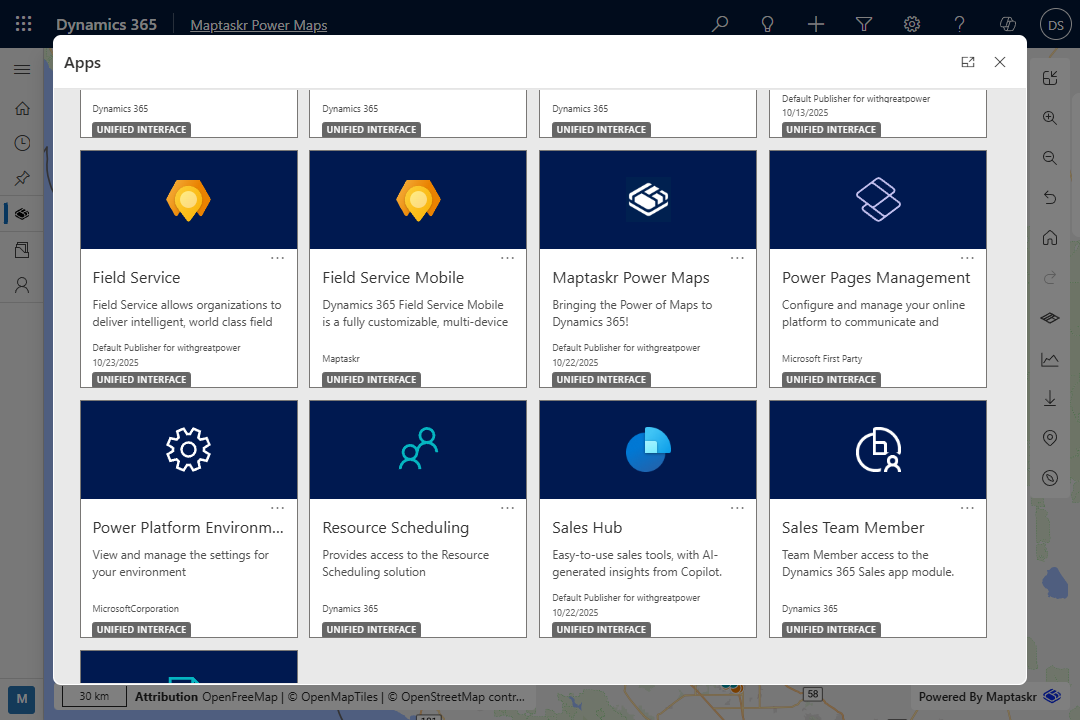Toggle the hamburger site map menu
Screen dimensions: 1080x720
[x=22, y=70]
